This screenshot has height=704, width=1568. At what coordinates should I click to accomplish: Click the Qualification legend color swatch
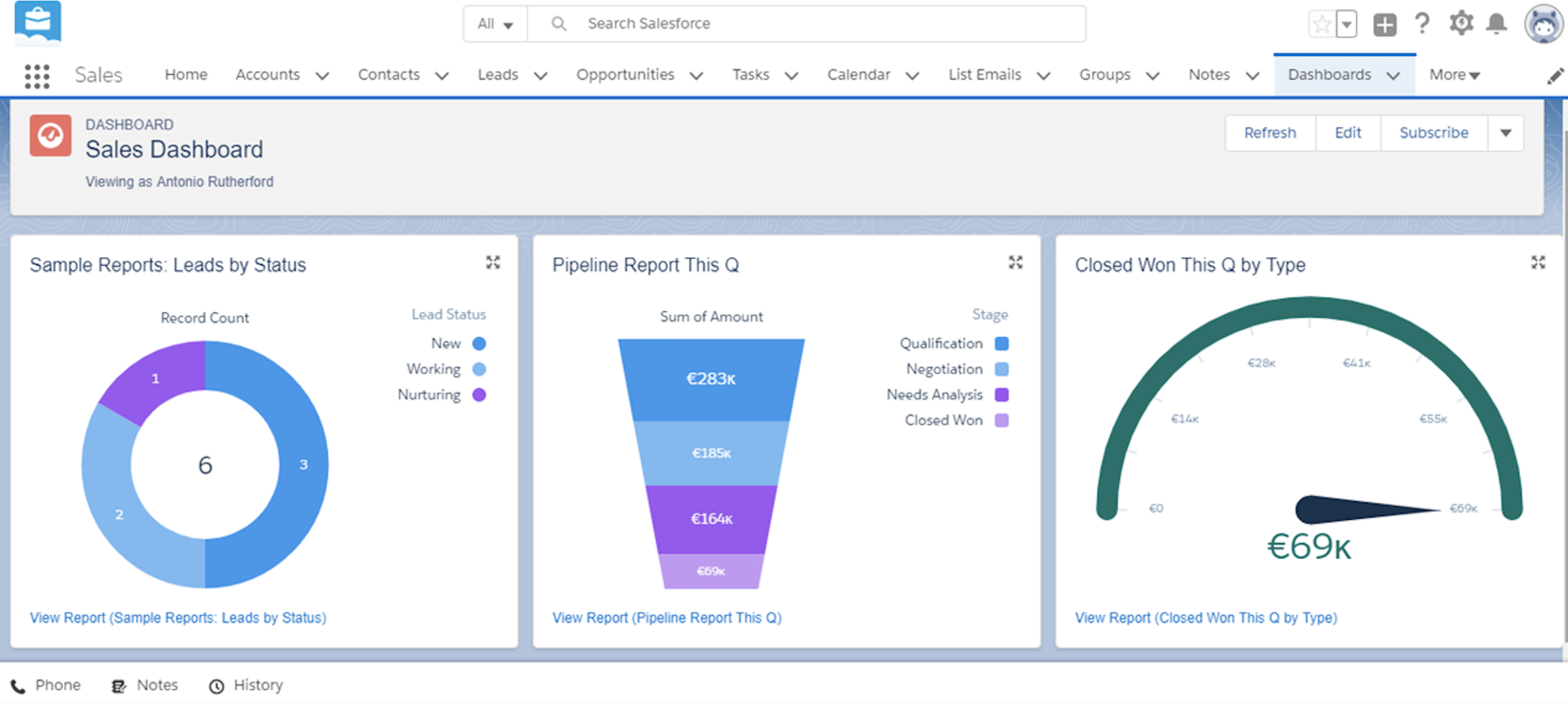pyautogui.click(x=1001, y=343)
